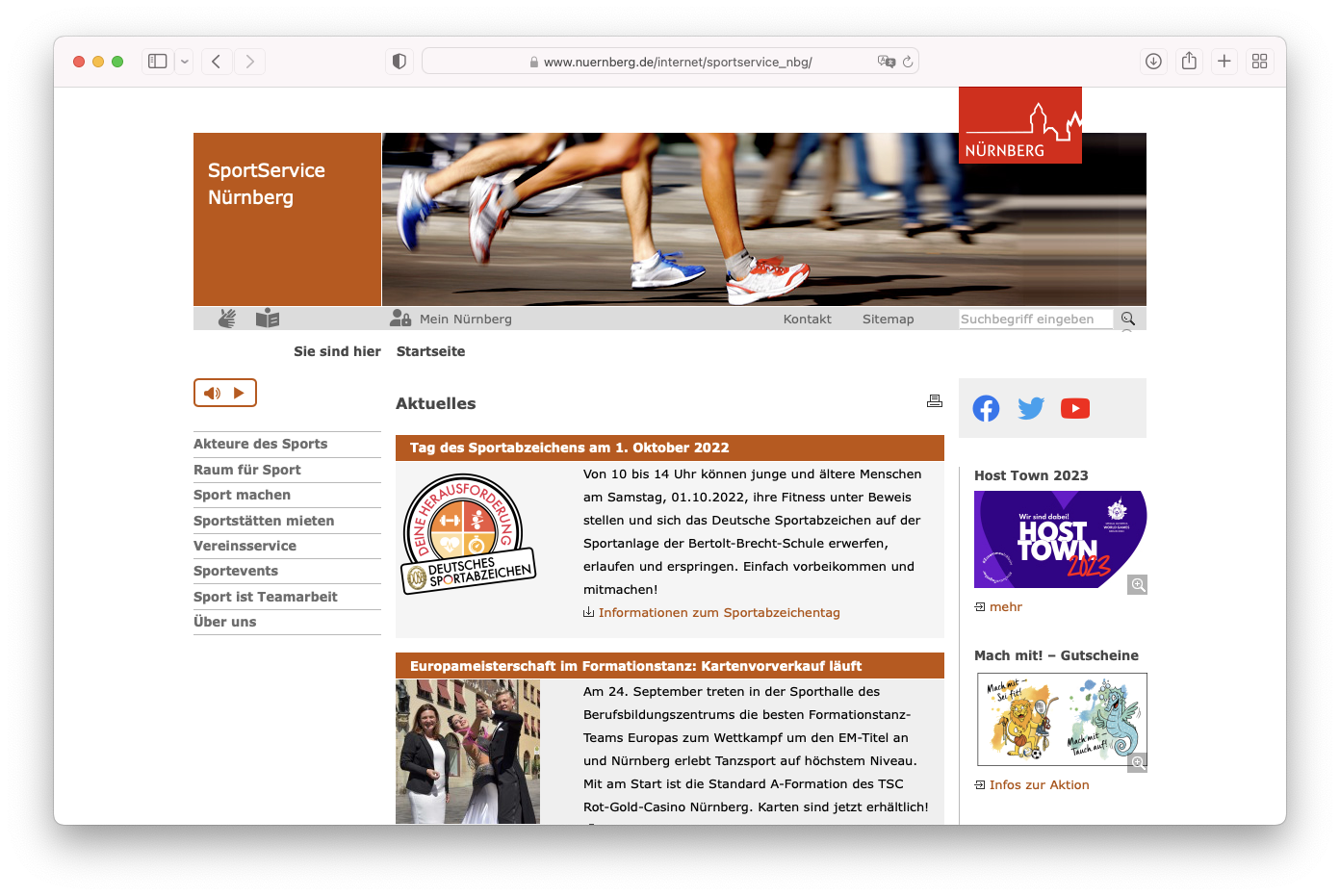Open the Facebook icon link
This screenshot has height=896, width=1340.
[x=986, y=408]
